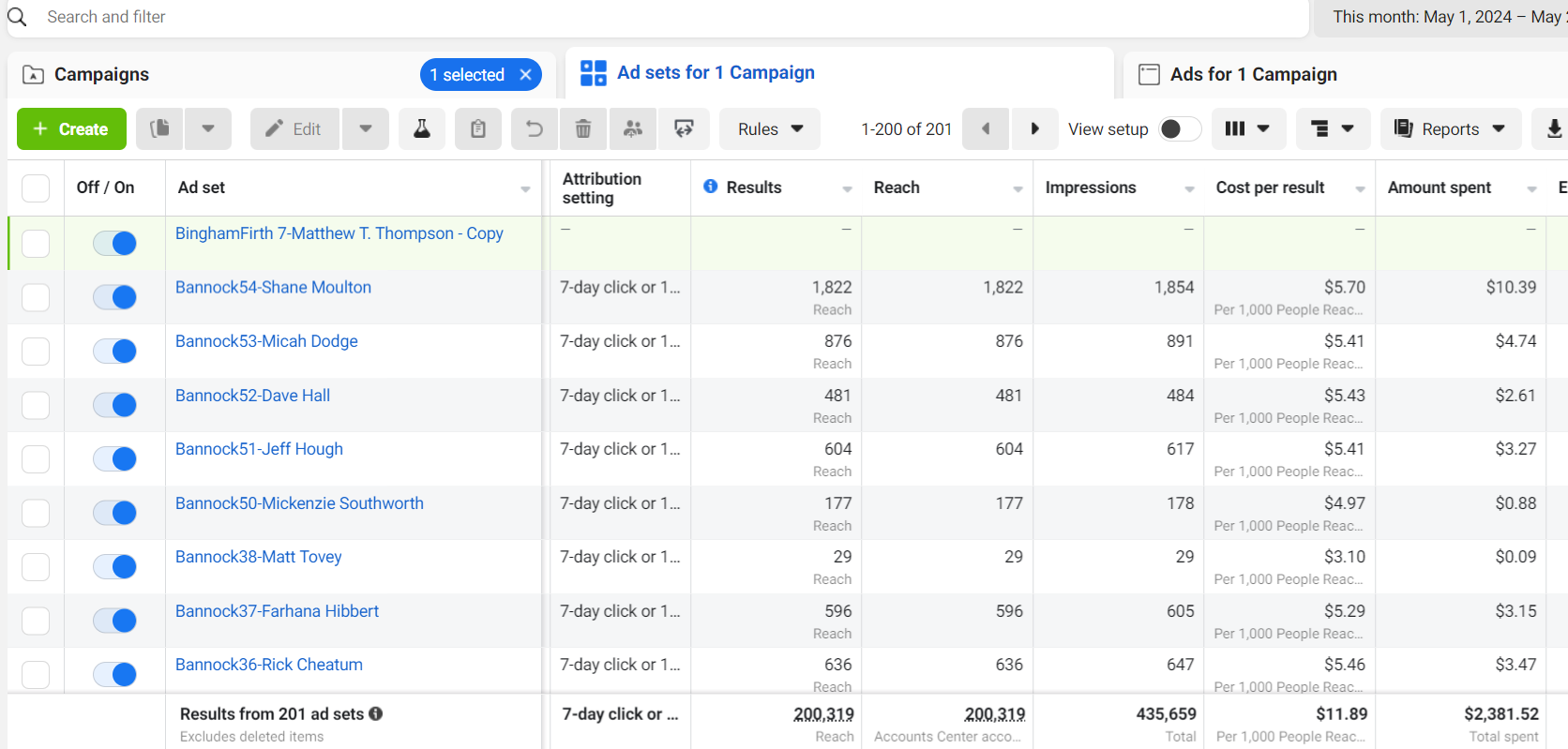
Task: Click the green Create button
Action: pos(71,128)
